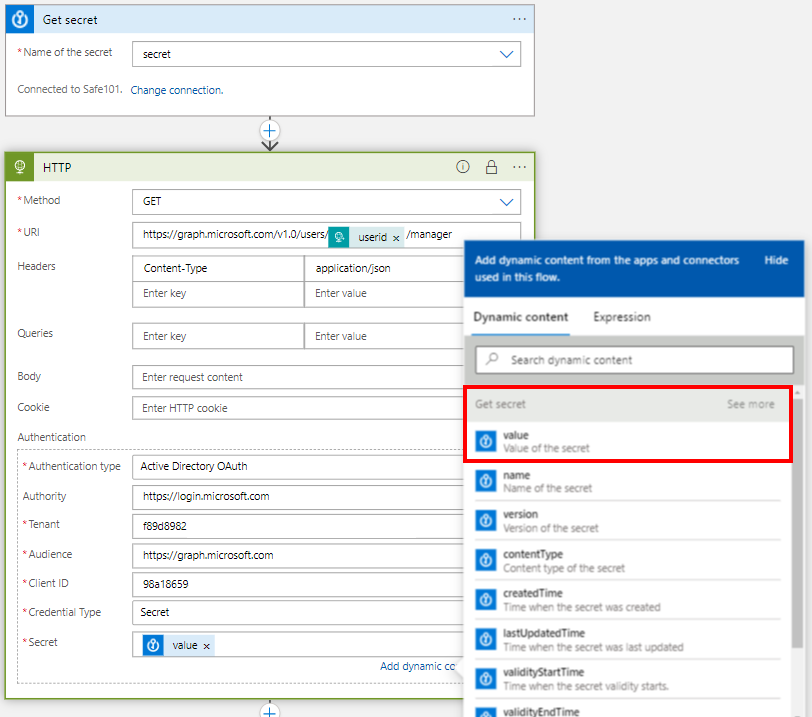Expand the Name of the secret dropdown
This screenshot has height=717, width=812.
[506, 54]
